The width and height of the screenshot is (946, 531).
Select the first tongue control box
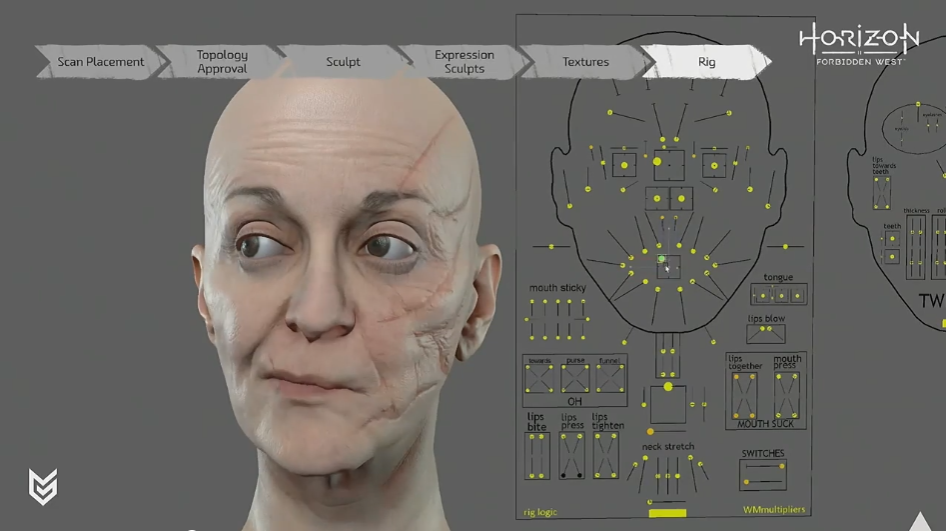point(763,296)
